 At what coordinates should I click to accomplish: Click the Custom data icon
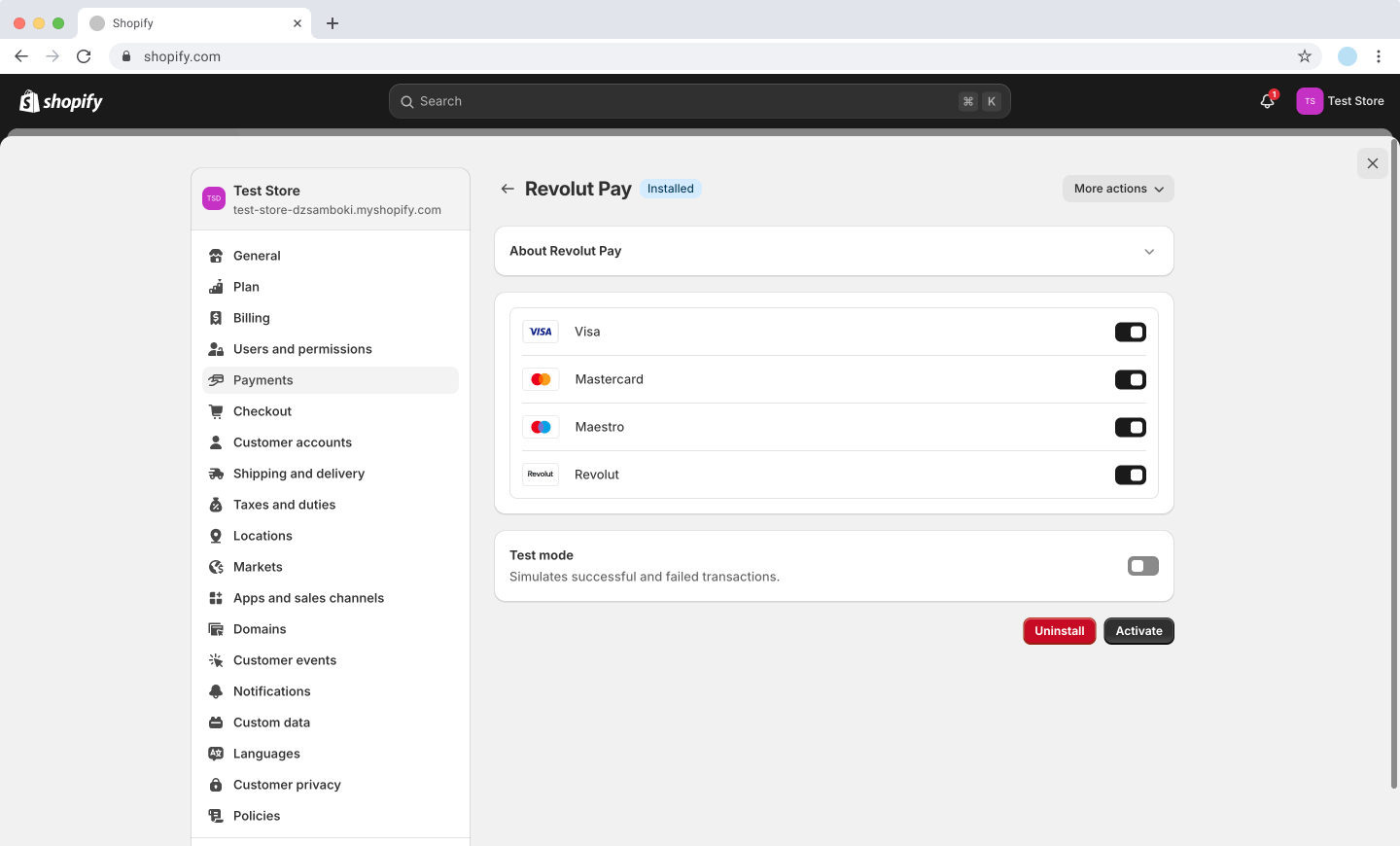tap(216, 723)
